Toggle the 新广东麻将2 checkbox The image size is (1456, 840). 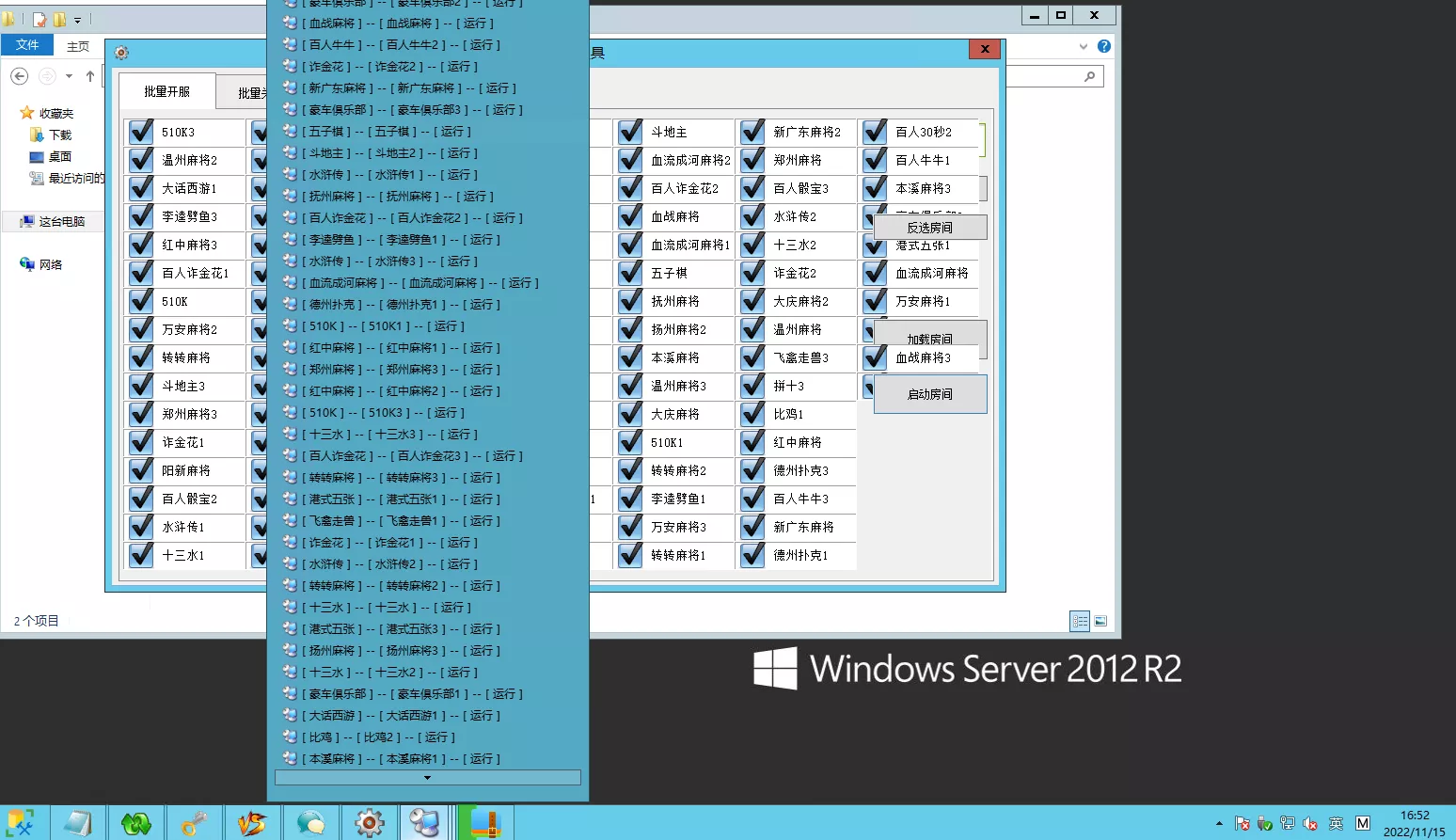pyautogui.click(x=752, y=133)
